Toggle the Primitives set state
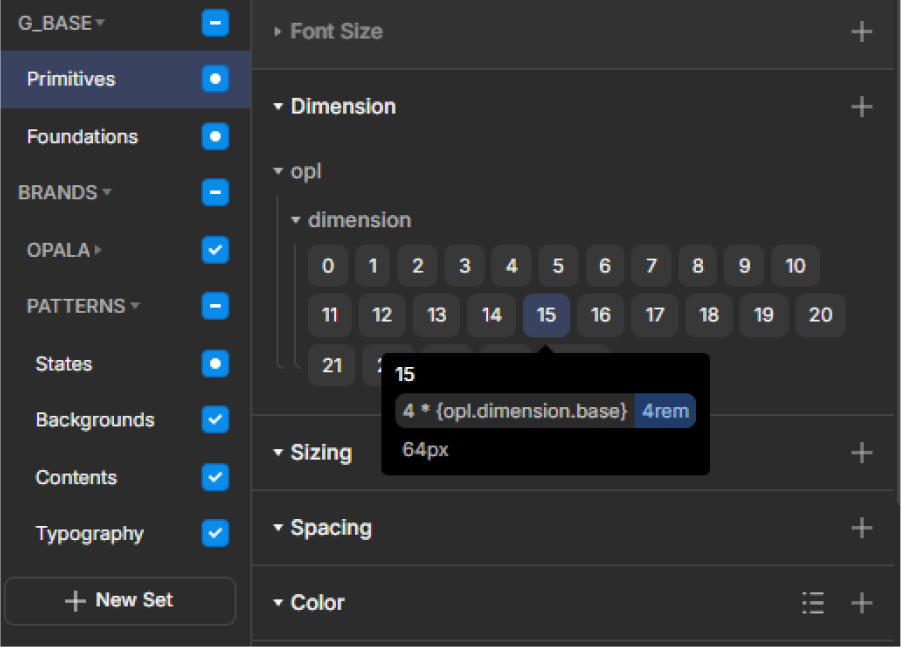The height and width of the screenshot is (647, 901). tap(215, 79)
